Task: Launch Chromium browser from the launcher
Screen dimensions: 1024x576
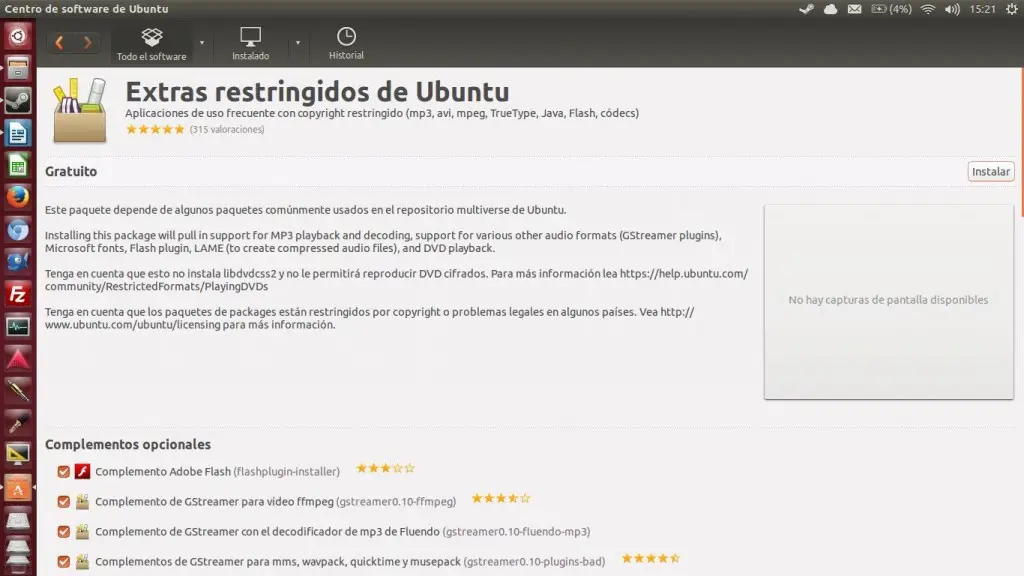Action: coord(18,230)
